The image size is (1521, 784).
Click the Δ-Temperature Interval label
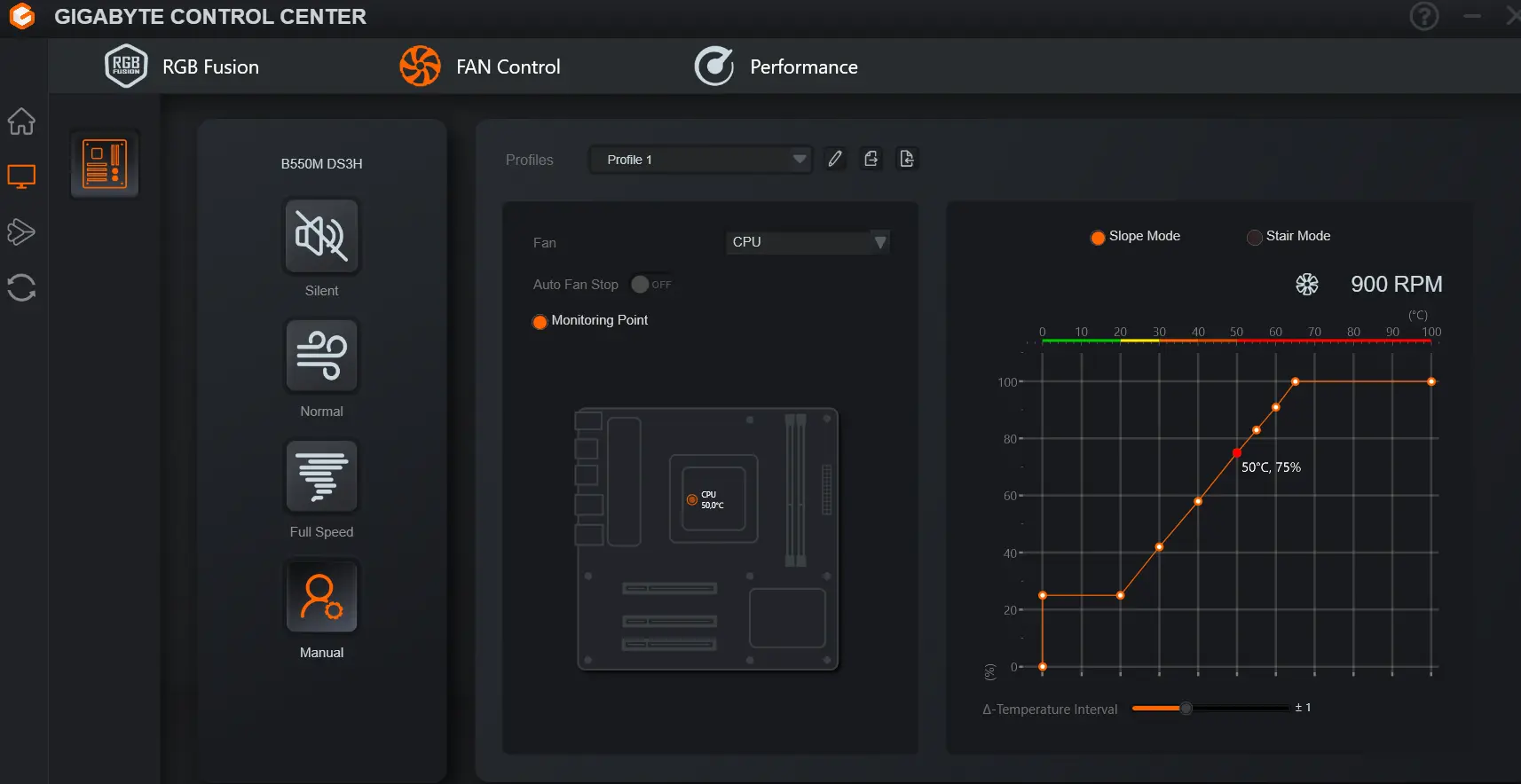click(1050, 710)
